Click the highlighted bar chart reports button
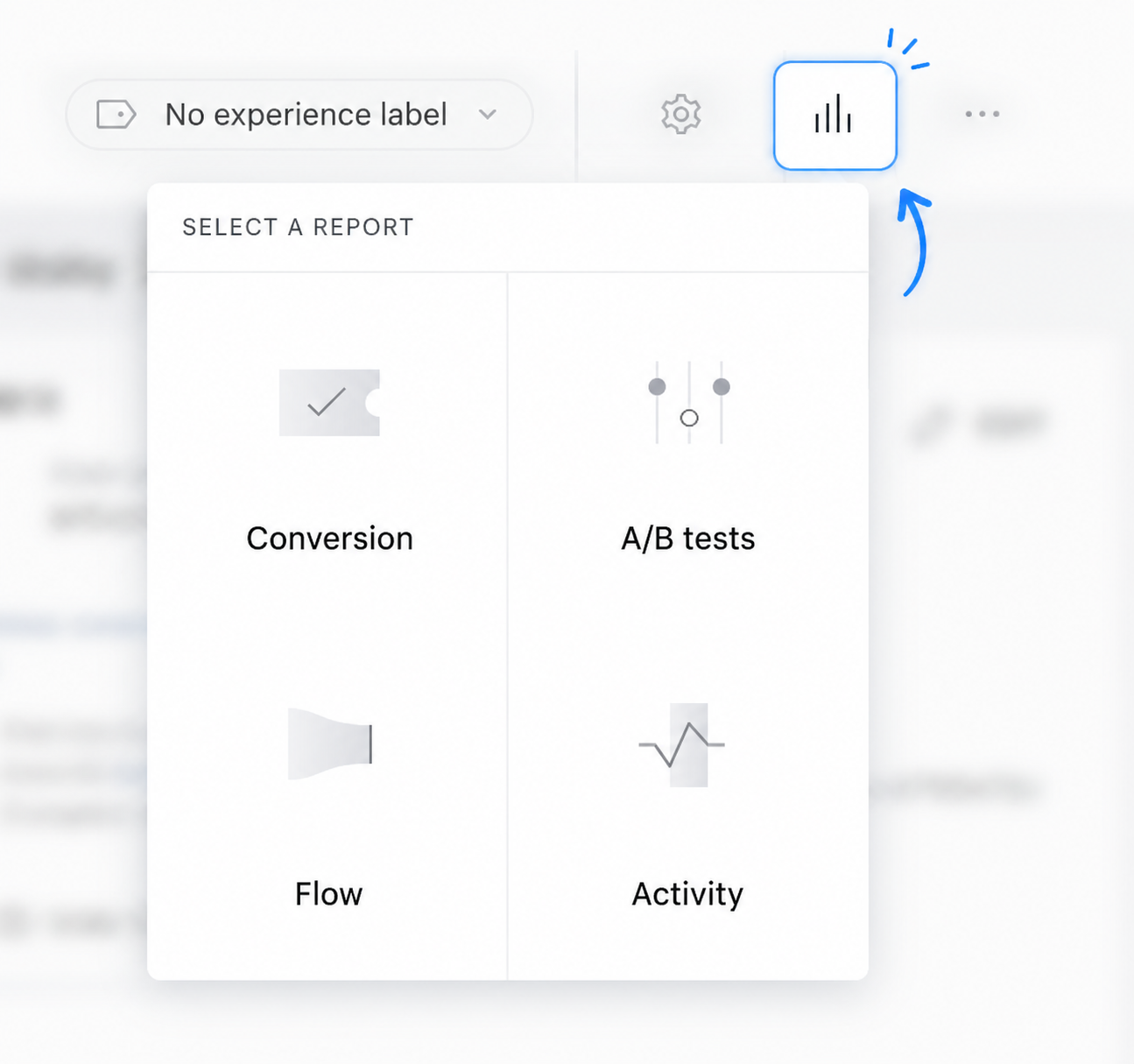This screenshot has width=1134, height=1064. pos(835,116)
